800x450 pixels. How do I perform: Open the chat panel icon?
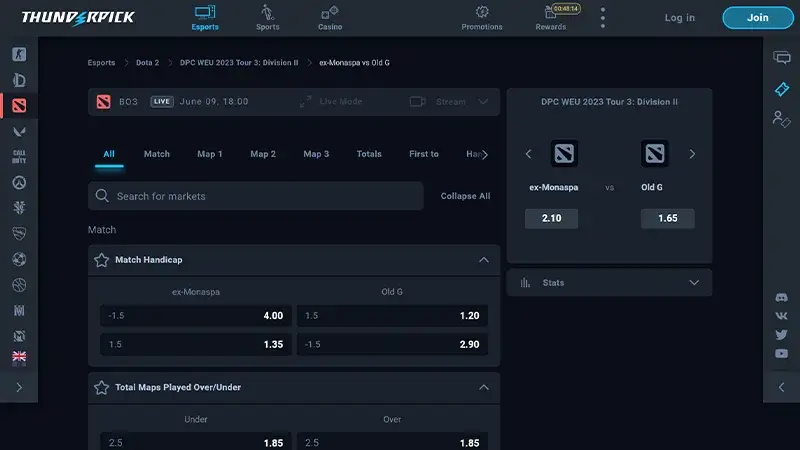782,57
